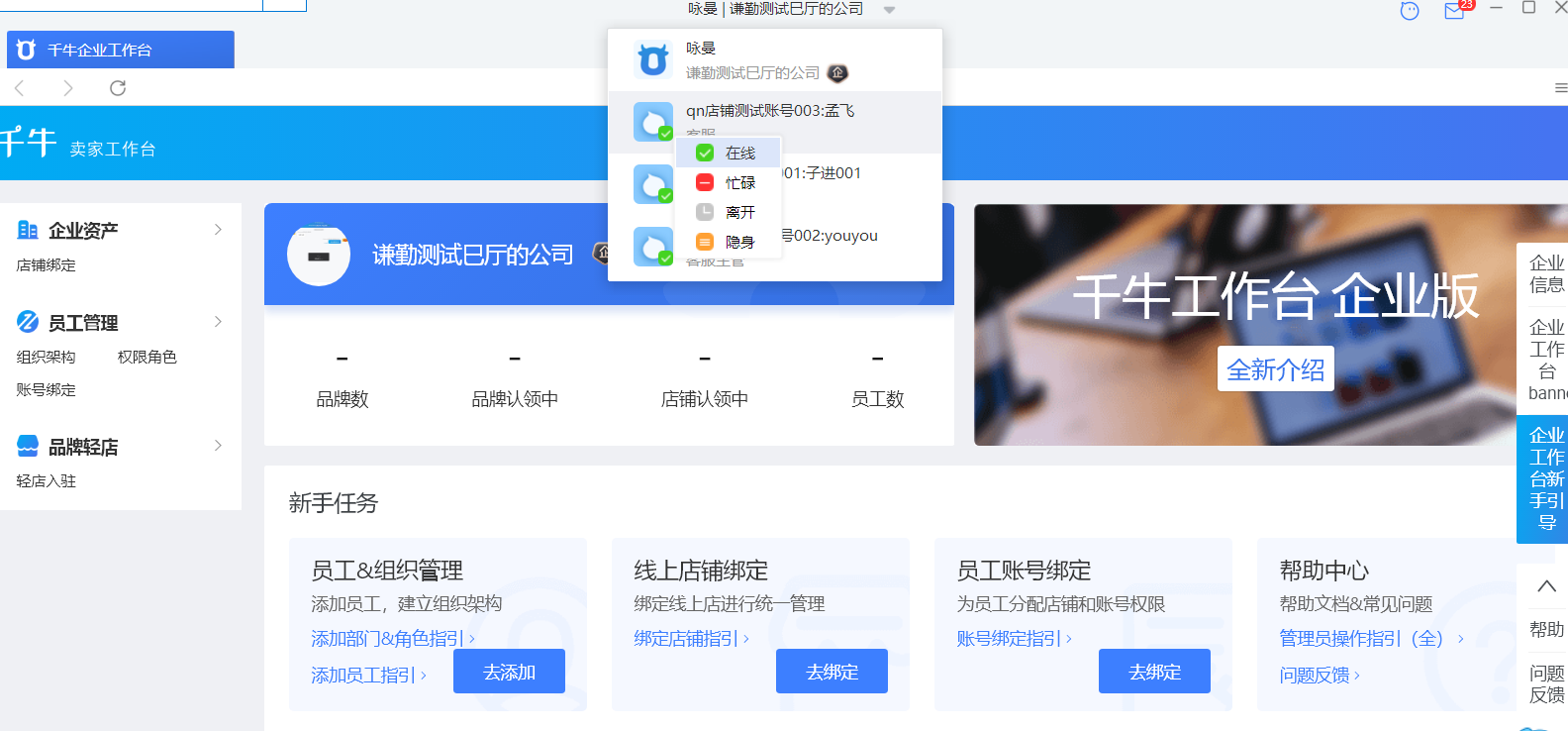1568x731 pixels.
Task: Click the scroll-to-top up arrow
Action: pos(1546,586)
